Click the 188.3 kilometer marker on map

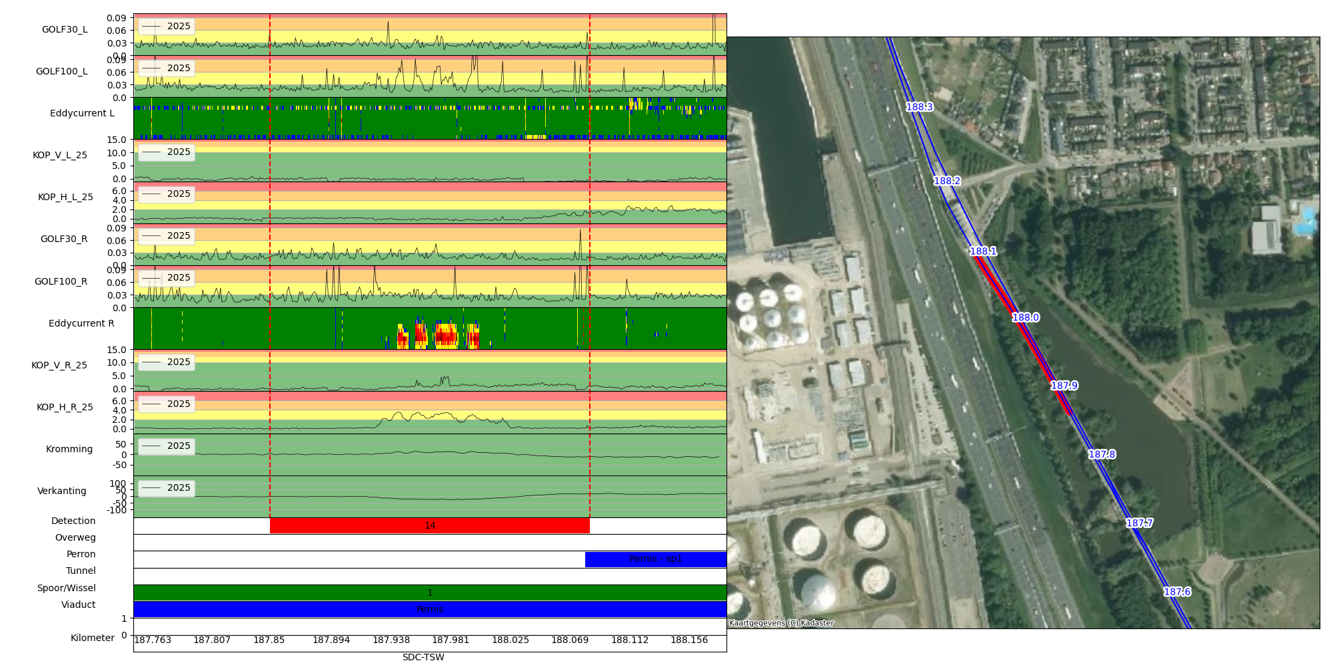point(920,107)
